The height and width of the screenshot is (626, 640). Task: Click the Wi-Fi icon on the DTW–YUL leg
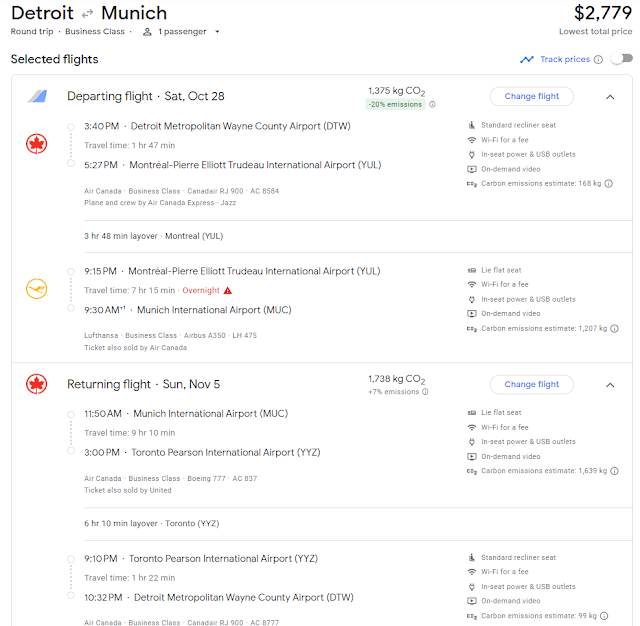[471, 140]
